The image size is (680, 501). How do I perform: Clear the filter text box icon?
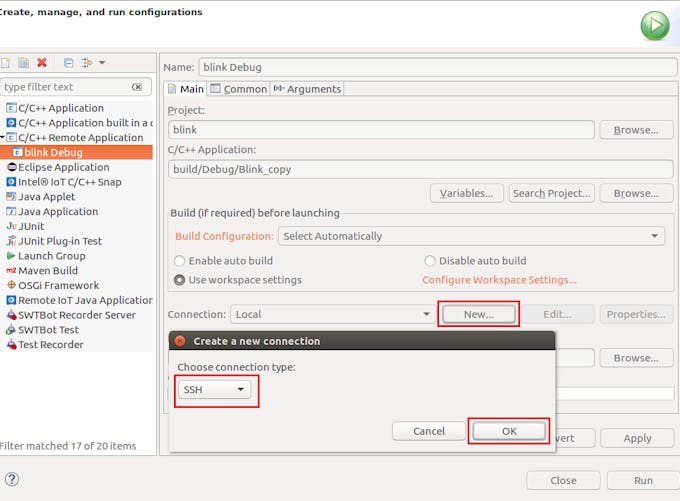click(x=137, y=87)
